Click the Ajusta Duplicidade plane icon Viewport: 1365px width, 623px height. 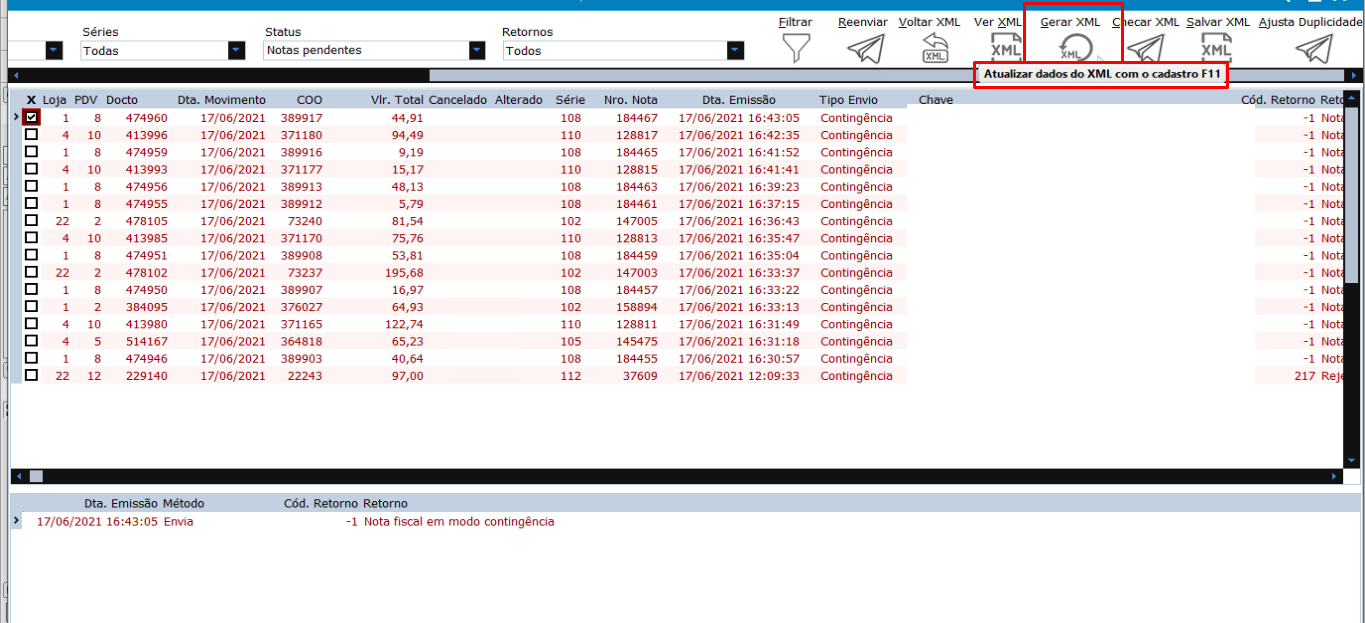(1314, 48)
